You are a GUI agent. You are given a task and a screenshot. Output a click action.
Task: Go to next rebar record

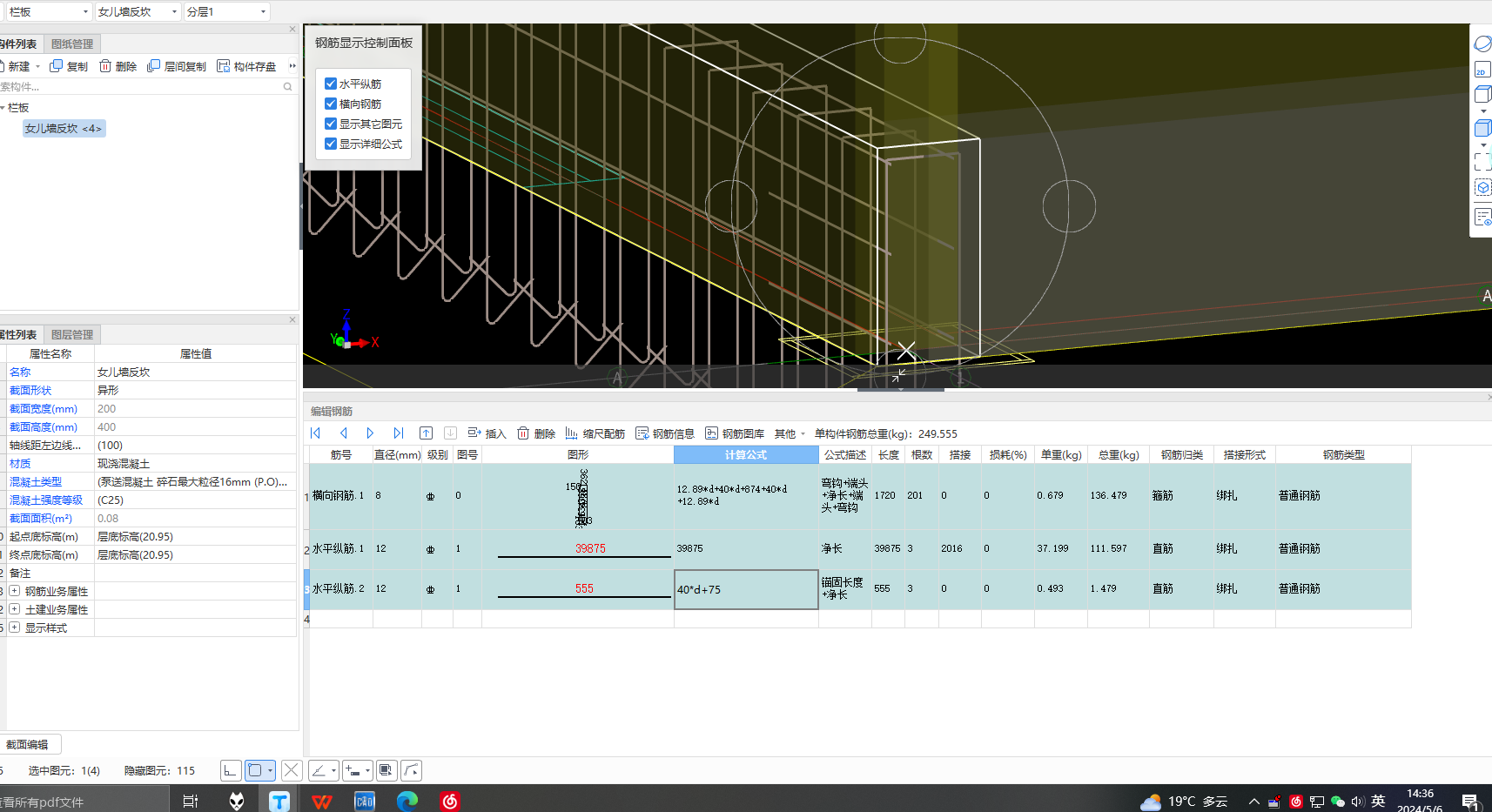[370, 433]
